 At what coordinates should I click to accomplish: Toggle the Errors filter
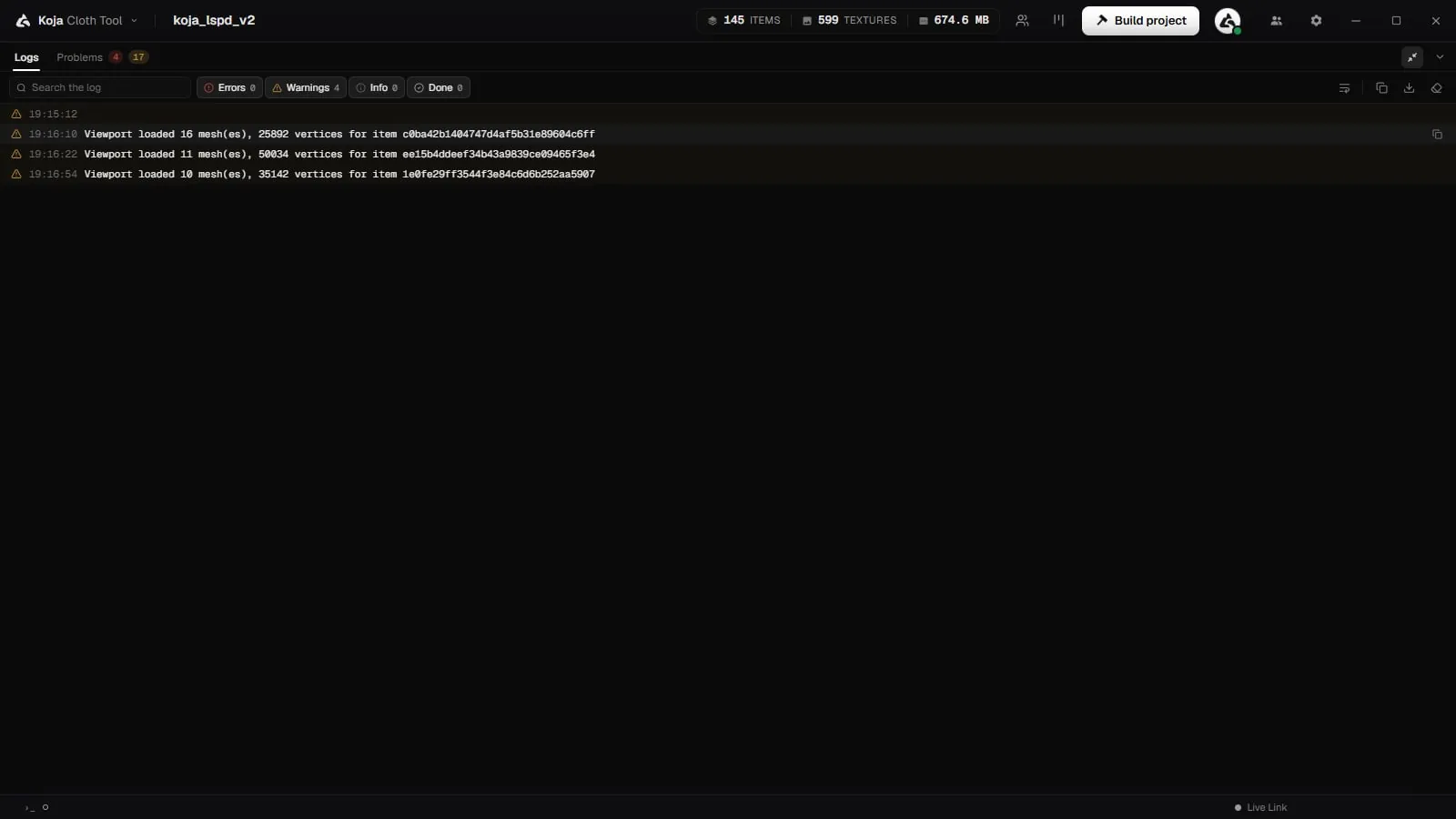tap(229, 87)
